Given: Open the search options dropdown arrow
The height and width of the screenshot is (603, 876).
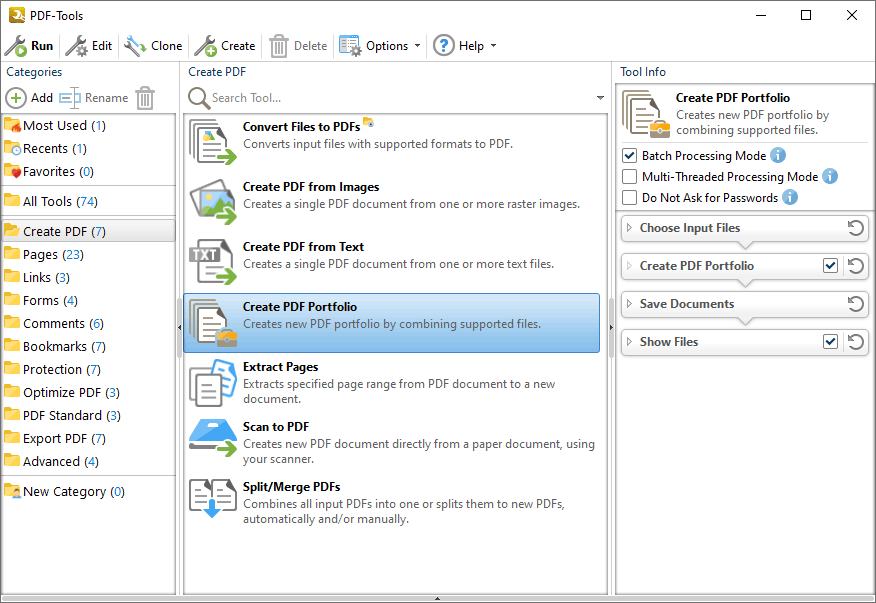Looking at the screenshot, I should (x=600, y=98).
